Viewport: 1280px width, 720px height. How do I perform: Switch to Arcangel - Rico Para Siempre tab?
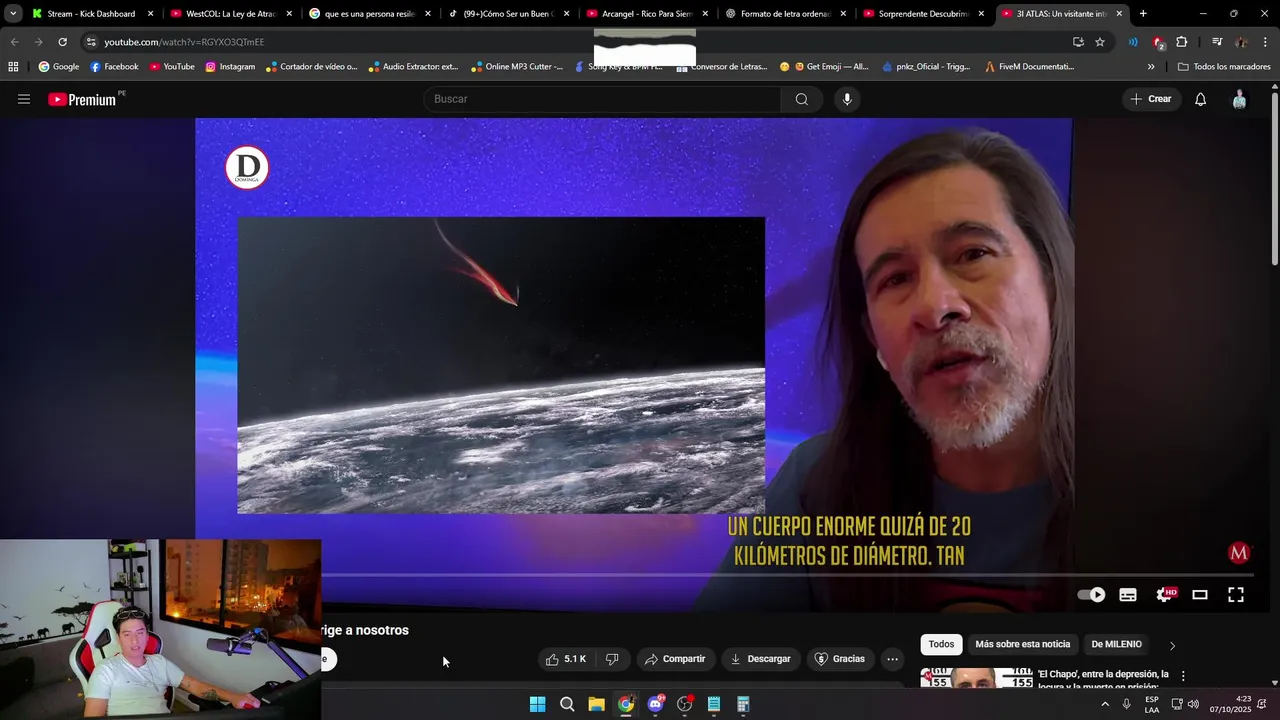[x=646, y=14]
